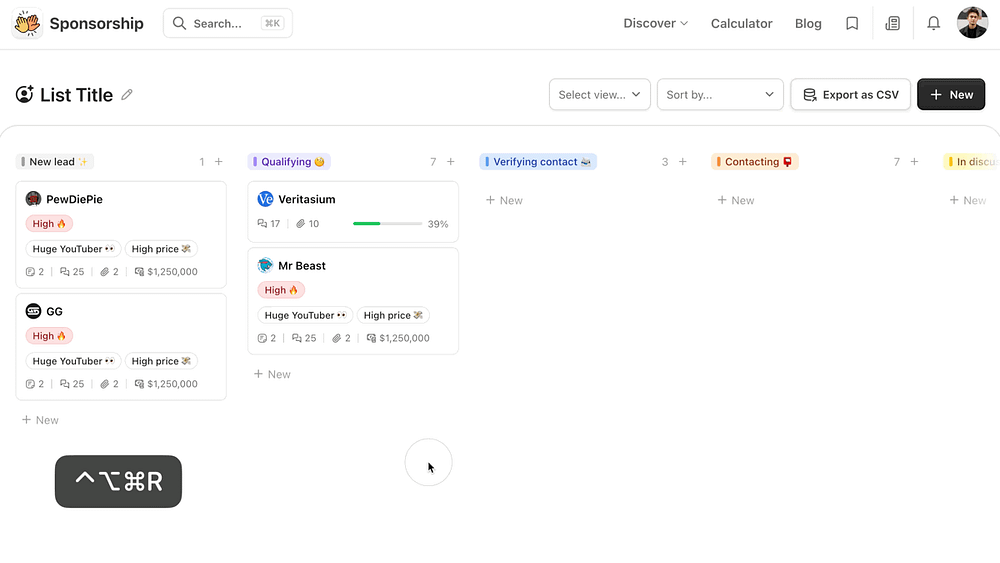Click the comments count 25 on GG card
Screen dimensions: 1000x563
(72, 384)
